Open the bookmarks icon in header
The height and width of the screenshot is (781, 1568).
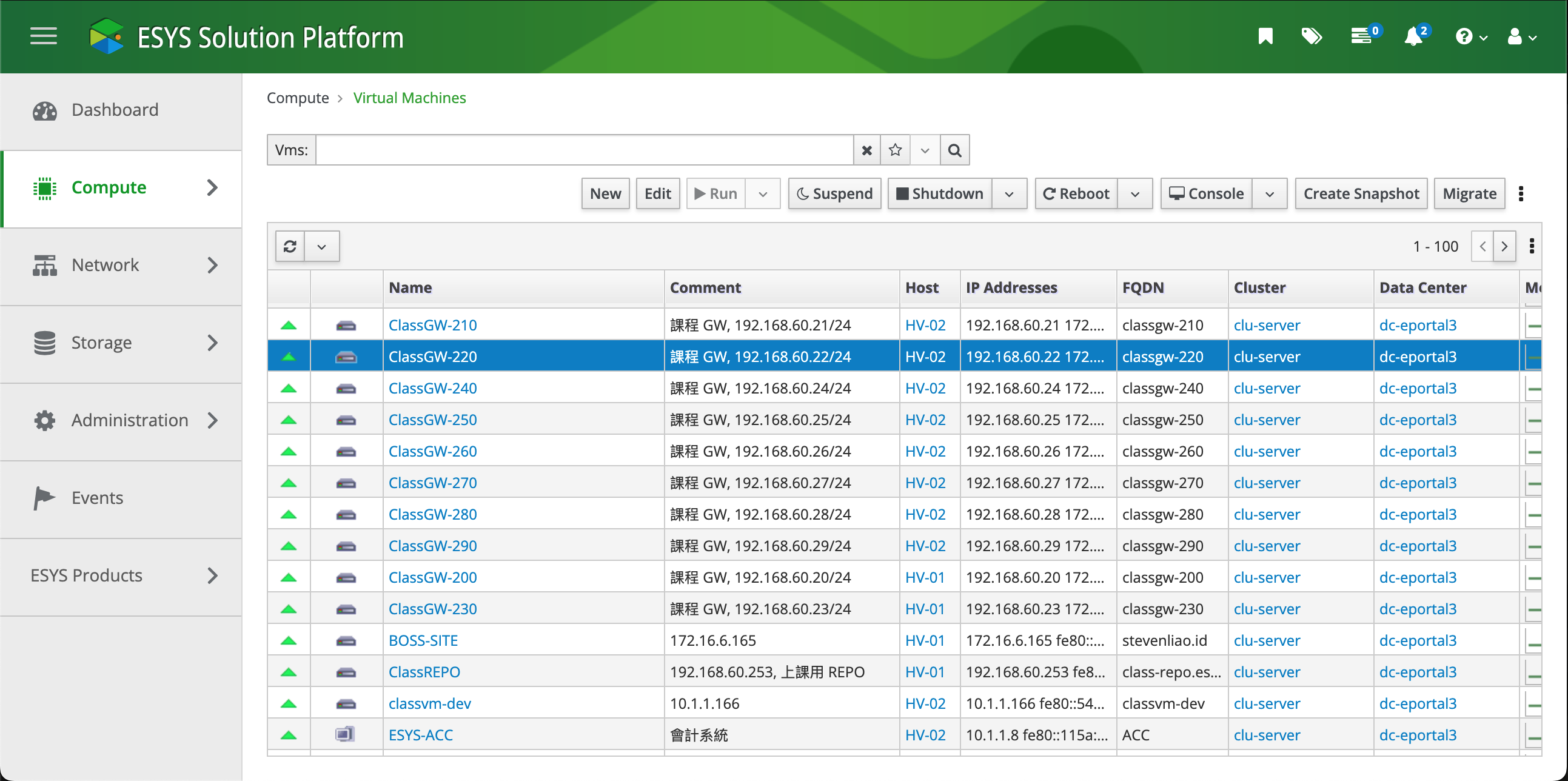point(1265,36)
